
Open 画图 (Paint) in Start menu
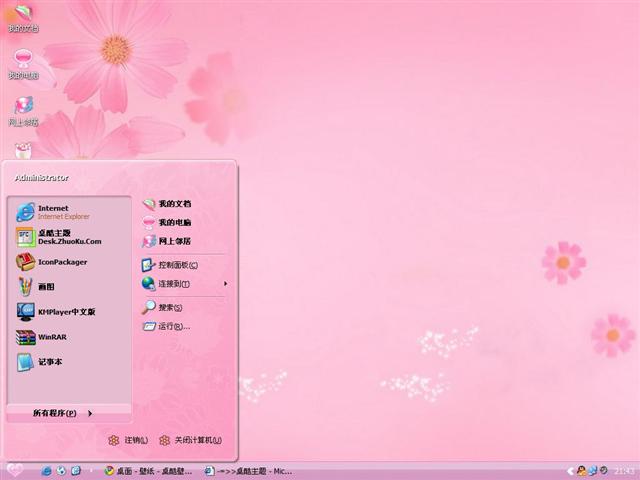pos(46,286)
